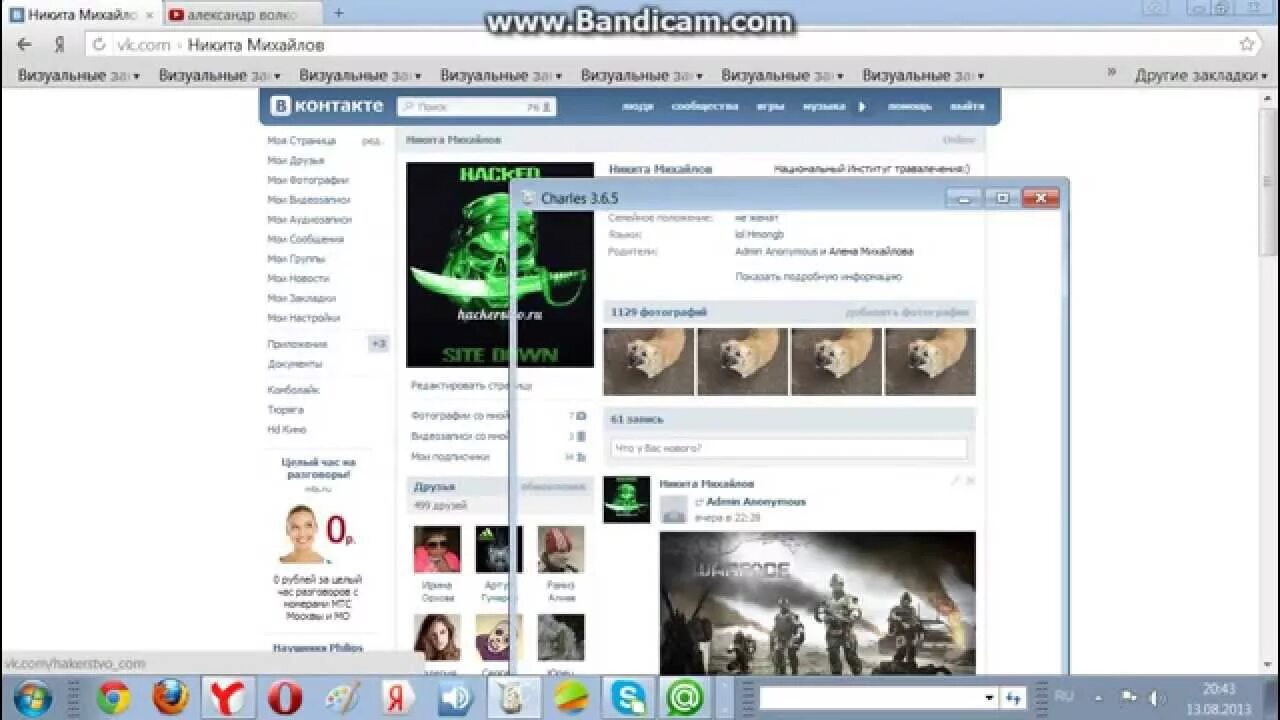The height and width of the screenshot is (720, 1280).
Task: Open the VK music player play arrow
Action: tap(862, 106)
